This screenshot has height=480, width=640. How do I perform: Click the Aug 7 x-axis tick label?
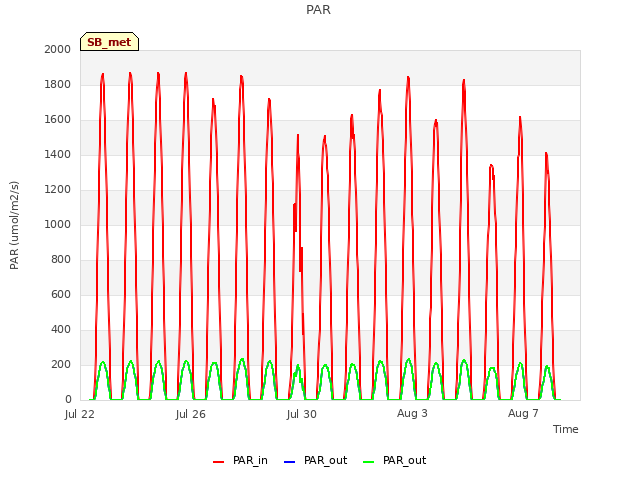point(523,413)
